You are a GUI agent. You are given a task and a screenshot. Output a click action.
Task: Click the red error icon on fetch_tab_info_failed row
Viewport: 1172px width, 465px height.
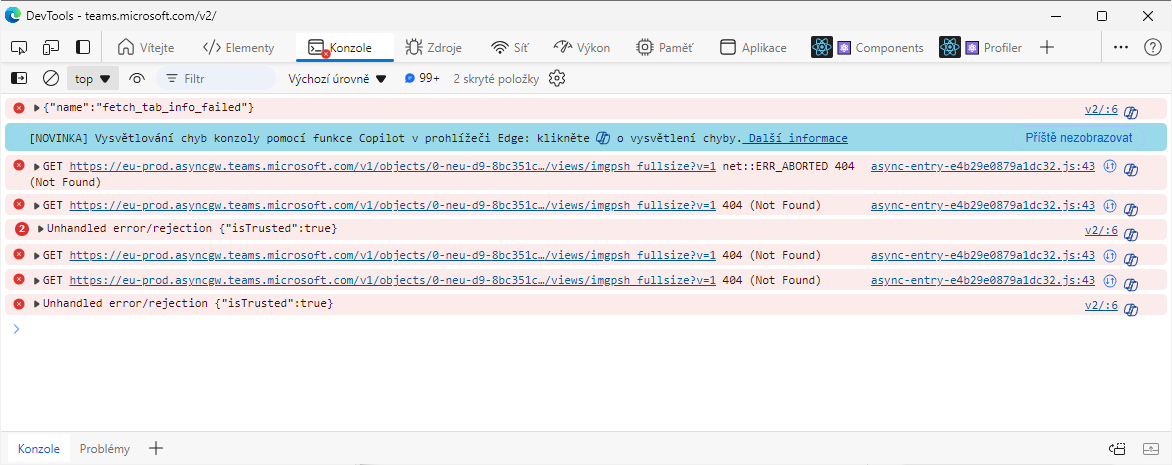click(19, 108)
